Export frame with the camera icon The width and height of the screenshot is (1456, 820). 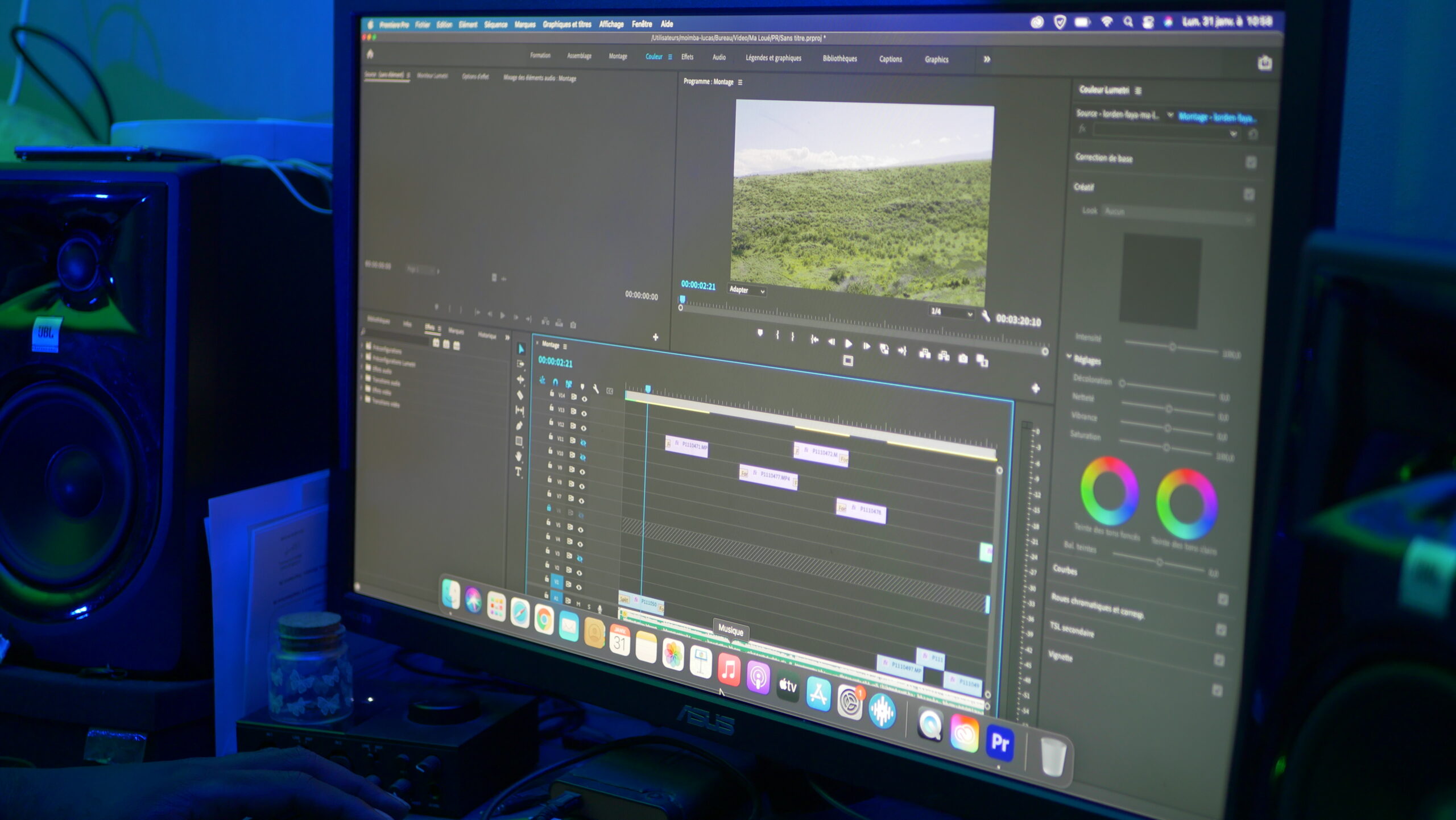[962, 358]
